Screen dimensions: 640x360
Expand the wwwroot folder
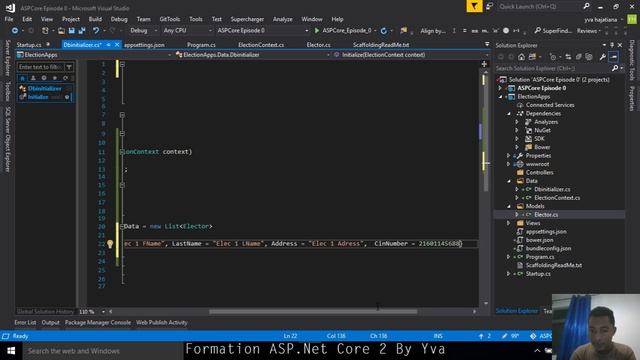pyautogui.click(x=509, y=164)
